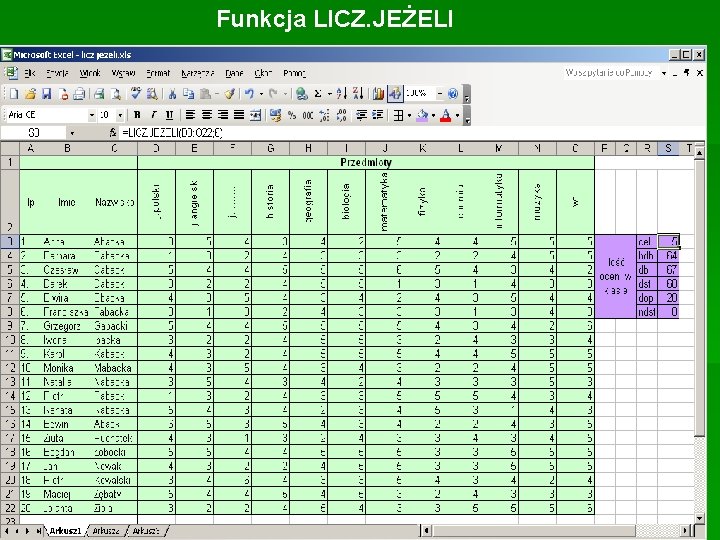Justify cell text
The height and width of the screenshot is (540, 720).
pyautogui.click(x=239, y=115)
